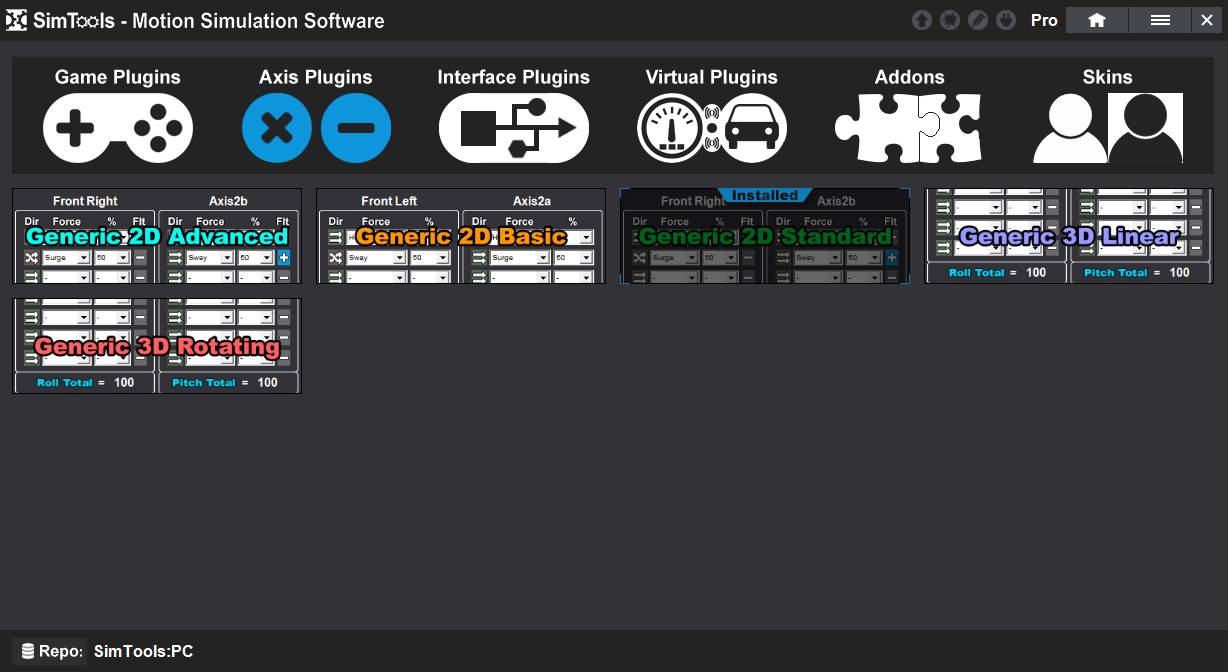Image resolution: width=1228 pixels, height=672 pixels.
Task: Close the SimTools window
Action: point(1206,20)
